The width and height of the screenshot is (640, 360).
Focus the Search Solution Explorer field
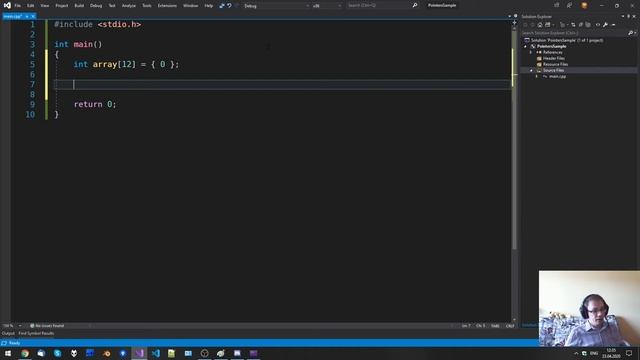[x=574, y=33]
